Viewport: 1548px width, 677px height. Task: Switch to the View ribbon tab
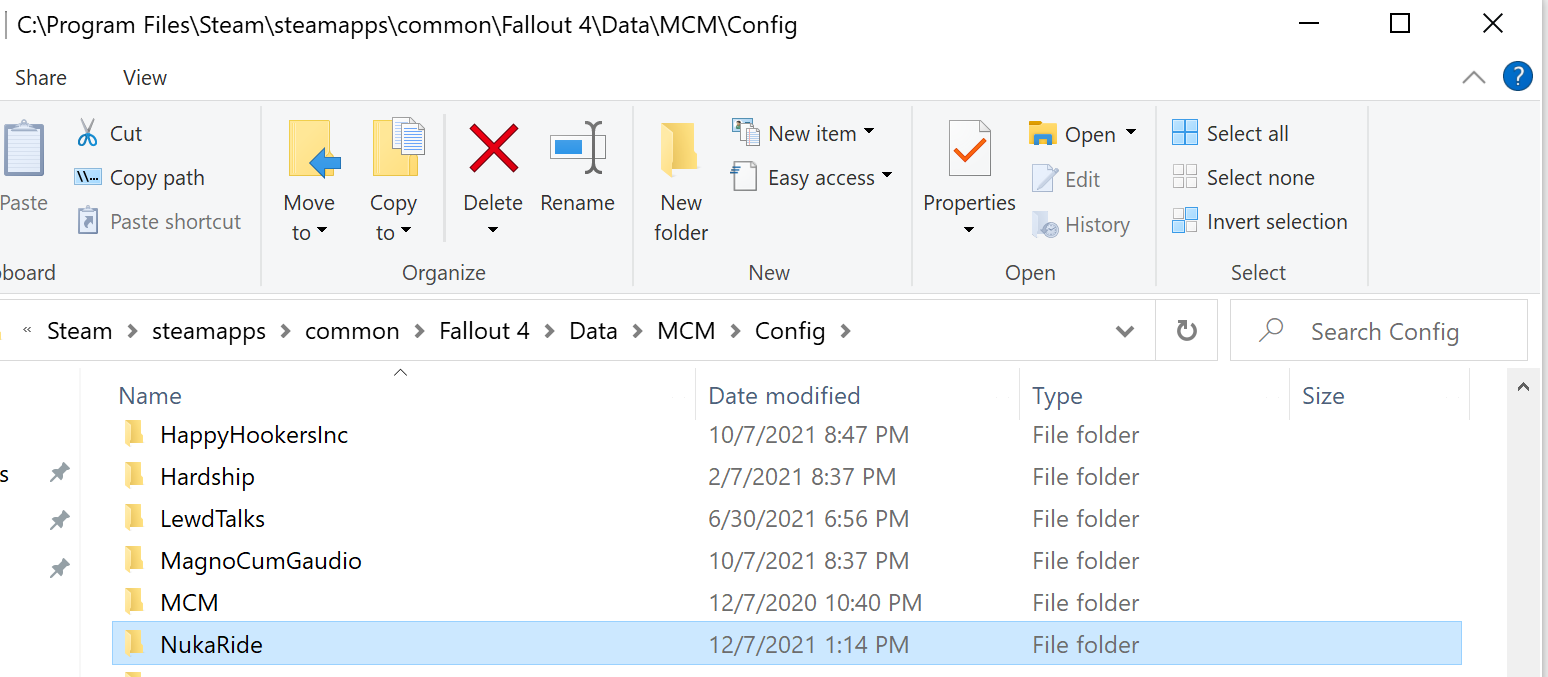coord(145,78)
